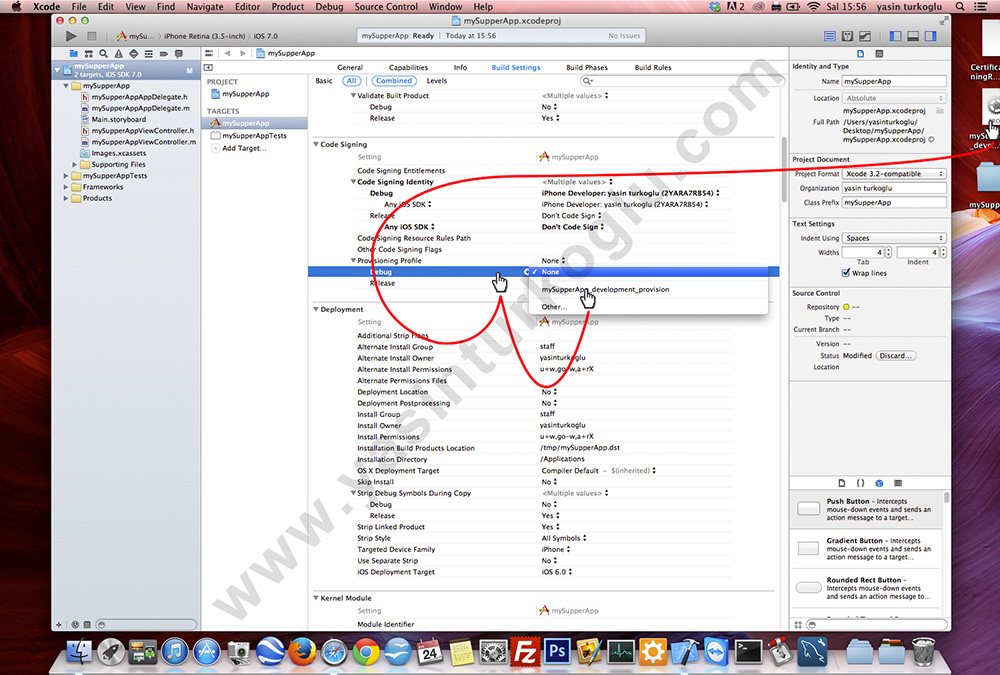Go back in the jump bar

click(x=228, y=54)
